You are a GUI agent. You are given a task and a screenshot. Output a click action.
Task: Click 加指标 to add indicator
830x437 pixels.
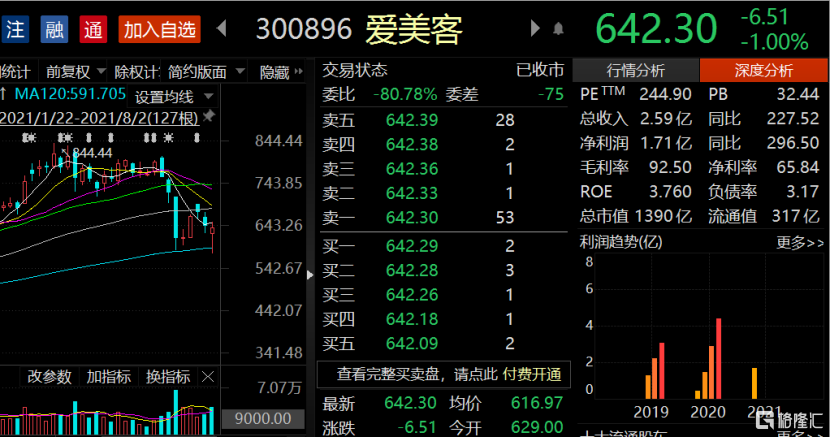click(109, 377)
